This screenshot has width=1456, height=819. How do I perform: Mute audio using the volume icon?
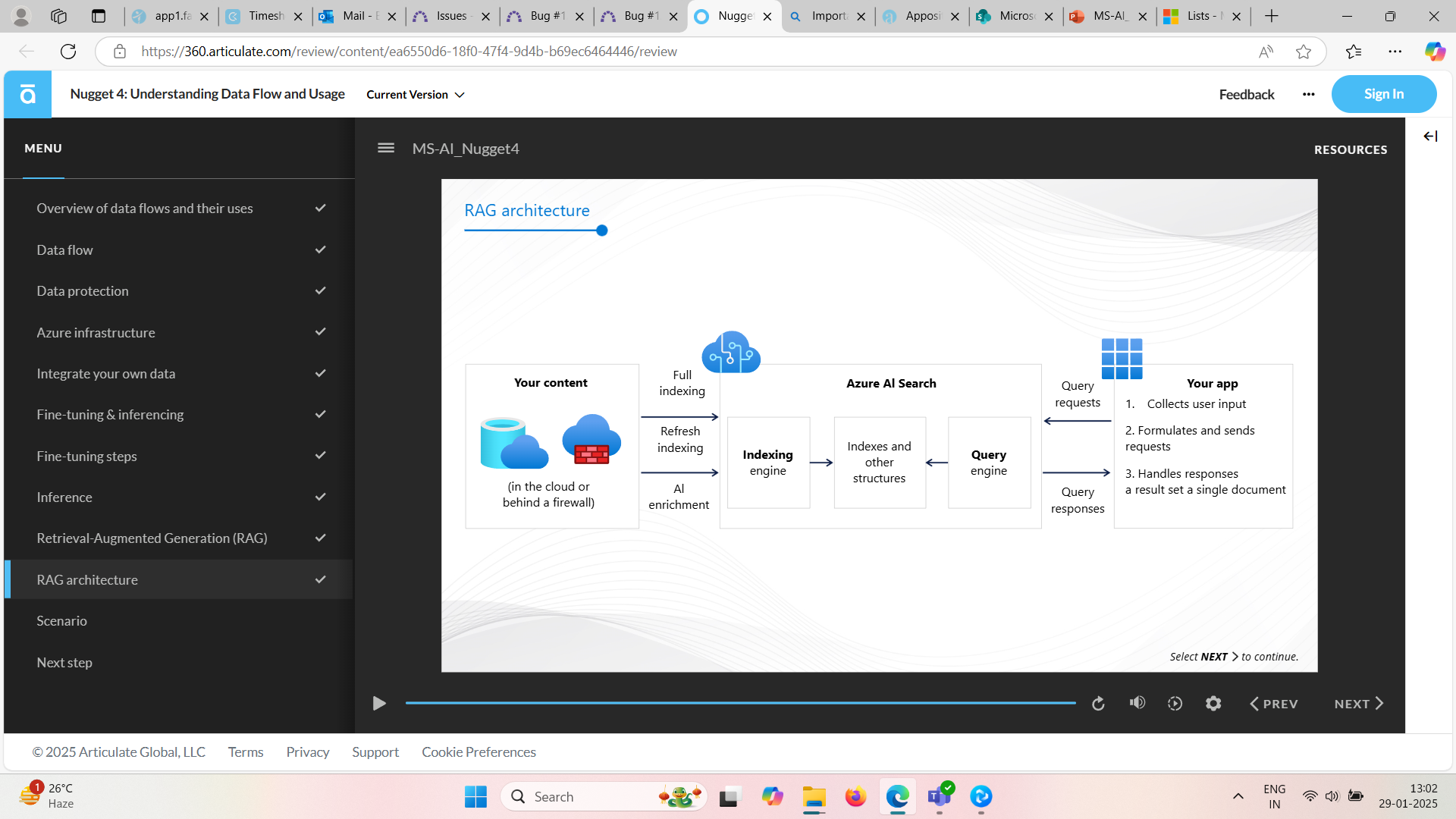click(x=1137, y=703)
